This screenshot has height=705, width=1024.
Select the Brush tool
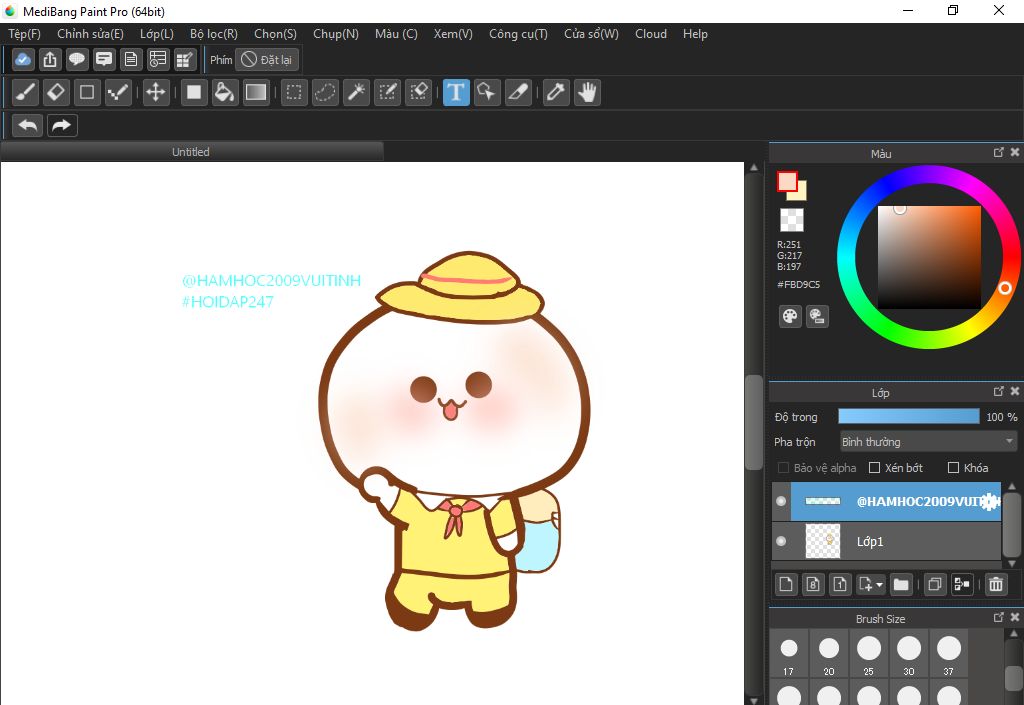26,93
